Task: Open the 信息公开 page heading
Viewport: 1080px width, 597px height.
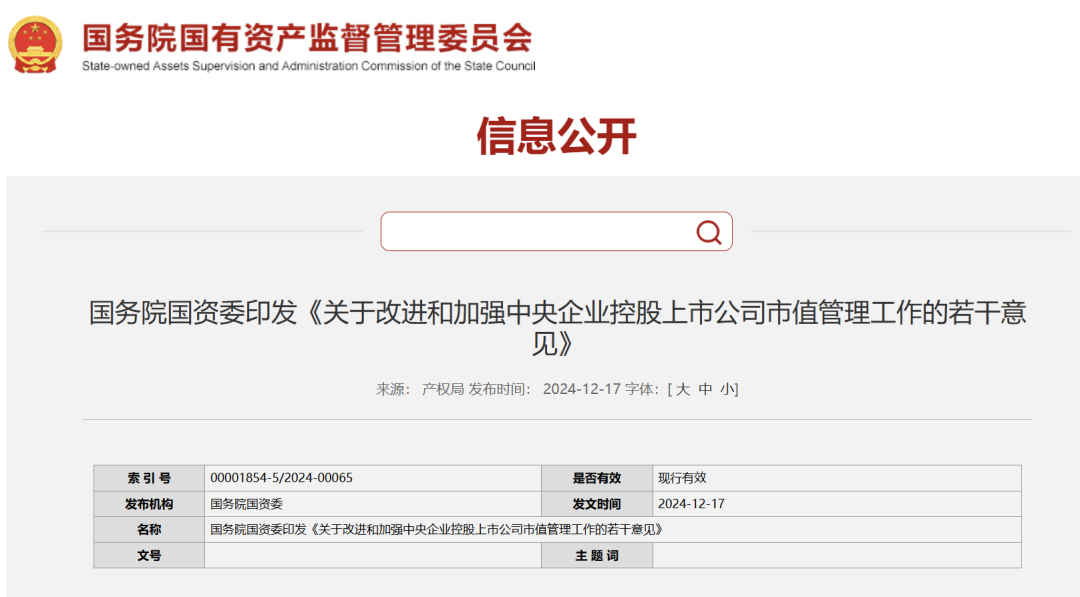Action: (x=556, y=136)
